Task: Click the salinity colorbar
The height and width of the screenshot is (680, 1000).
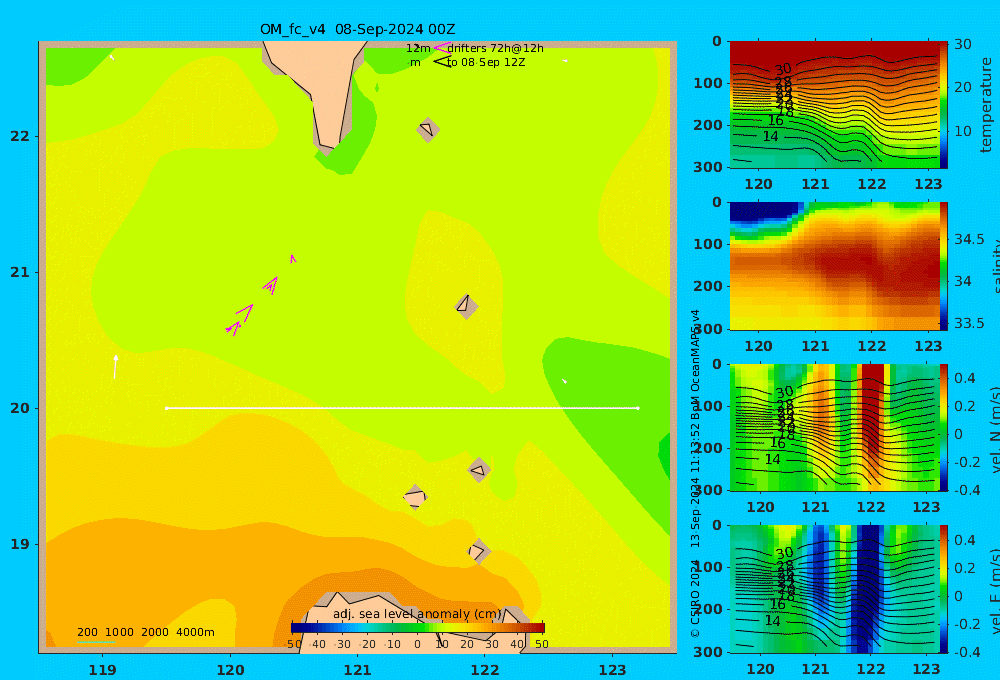Action: point(944,266)
